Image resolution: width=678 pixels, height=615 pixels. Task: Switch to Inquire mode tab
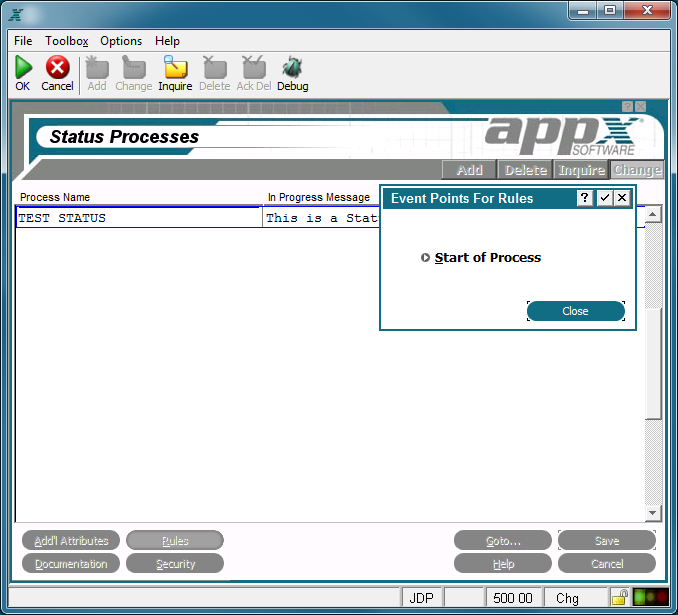pos(581,170)
